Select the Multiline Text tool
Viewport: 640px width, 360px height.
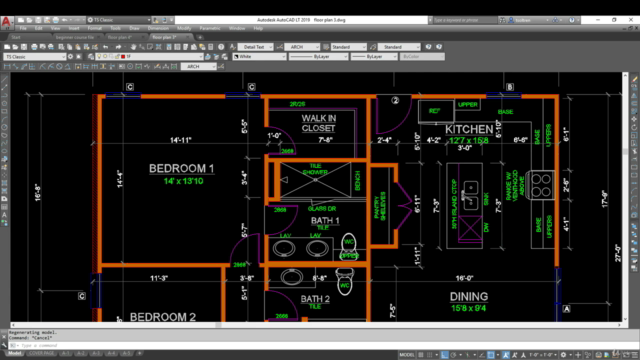[x=4, y=215]
